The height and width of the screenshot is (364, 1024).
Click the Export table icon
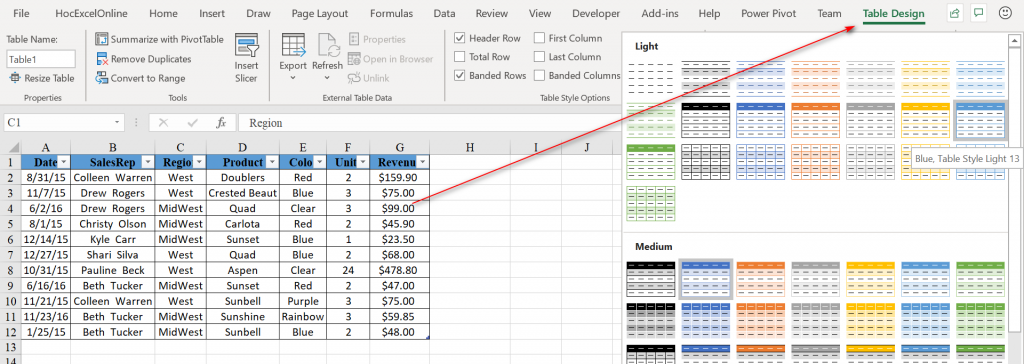click(293, 44)
